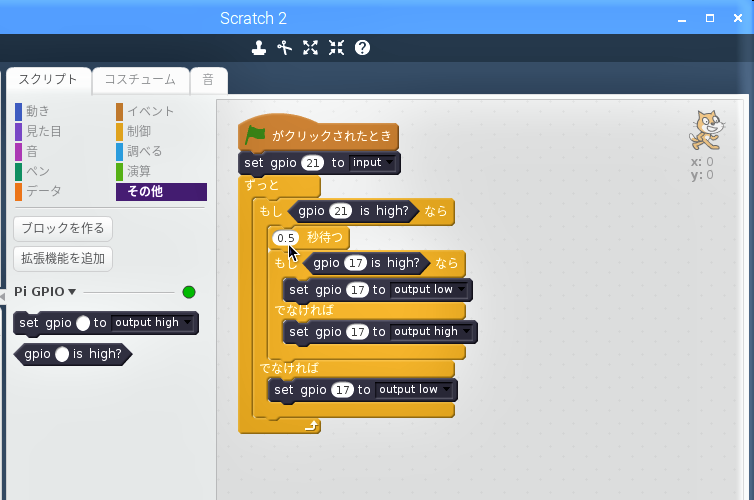Screen dimensions: 754x500
Task: Click the 17 value in the bottom set gpio block
Action: 342,389
